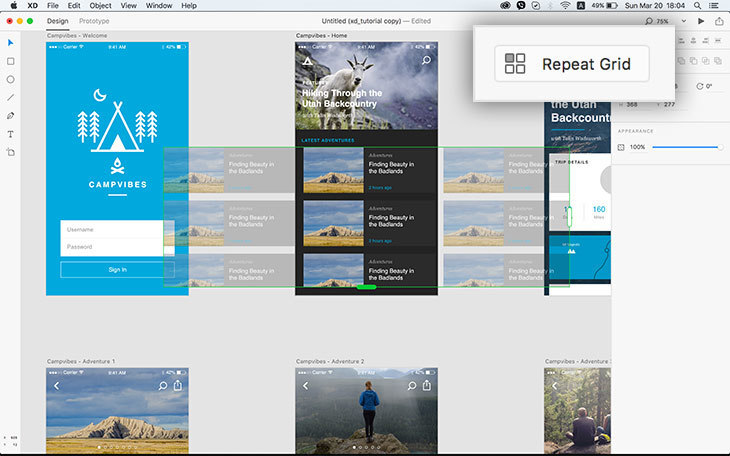Click the Creative Cloud menu bar icon
730x456 pixels.
pyautogui.click(x=505, y=6)
